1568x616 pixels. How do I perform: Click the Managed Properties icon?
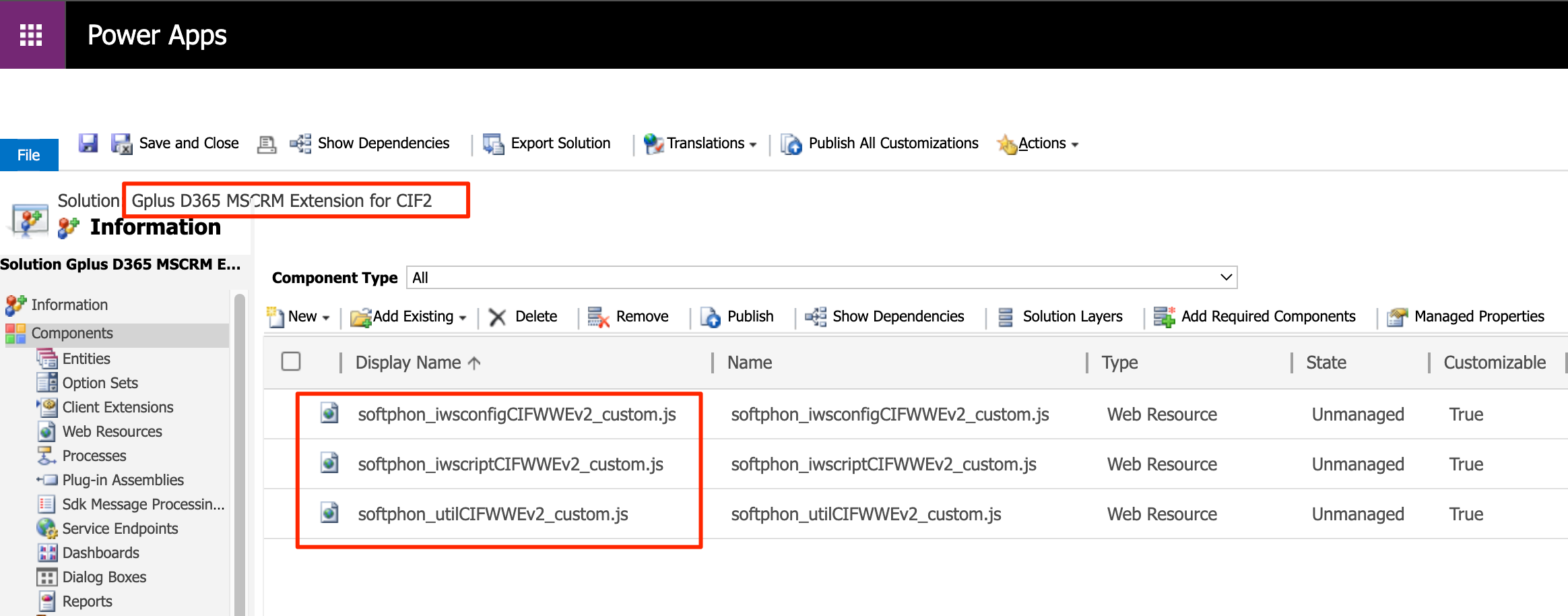pos(1398,317)
